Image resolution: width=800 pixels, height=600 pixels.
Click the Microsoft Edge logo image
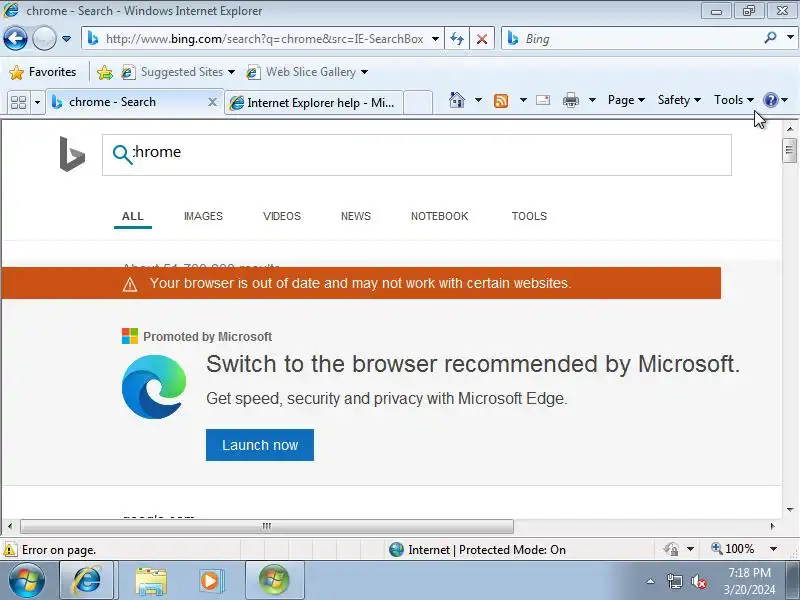154,387
